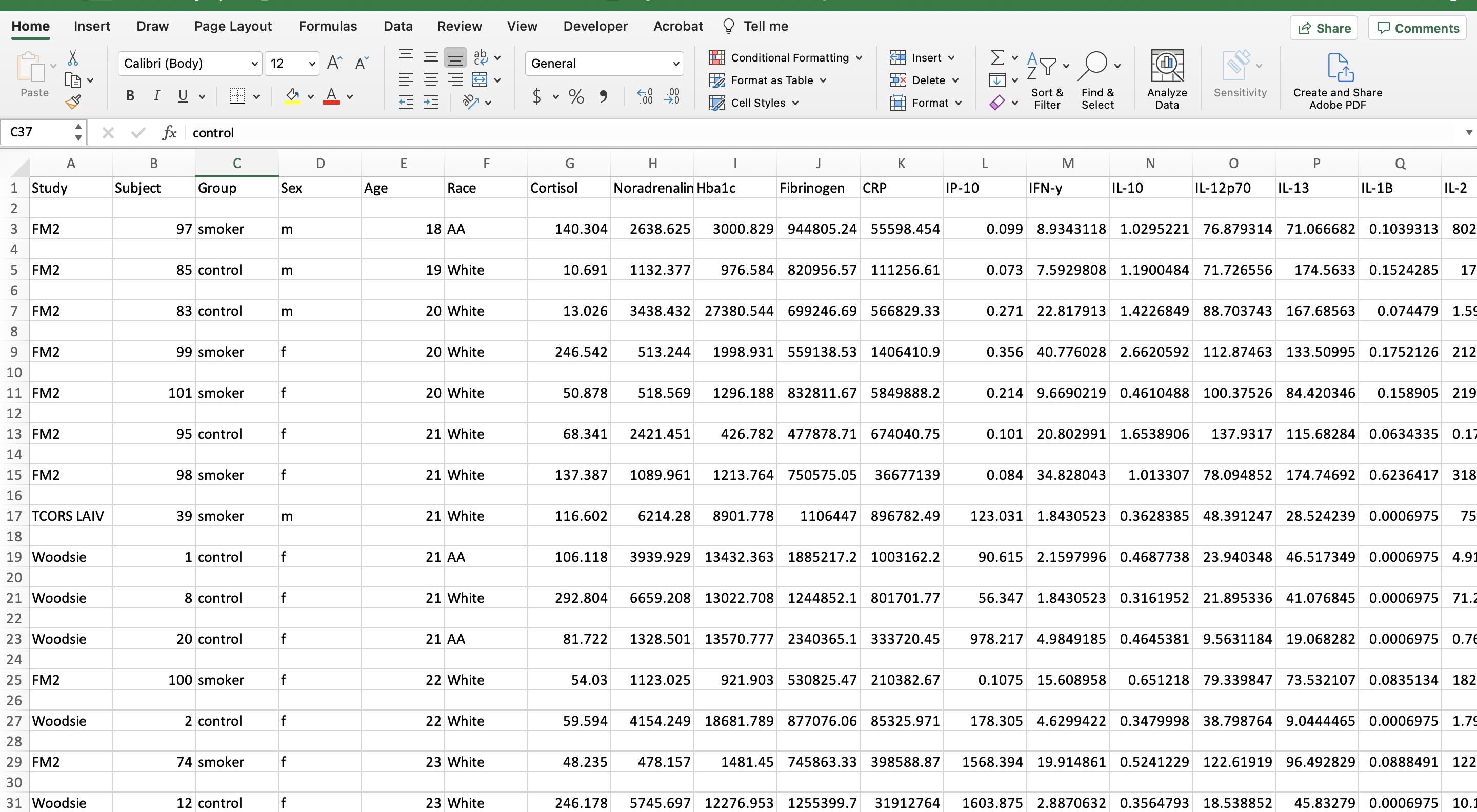The image size is (1477, 812).
Task: Click the Percent Style icon
Action: [575, 96]
